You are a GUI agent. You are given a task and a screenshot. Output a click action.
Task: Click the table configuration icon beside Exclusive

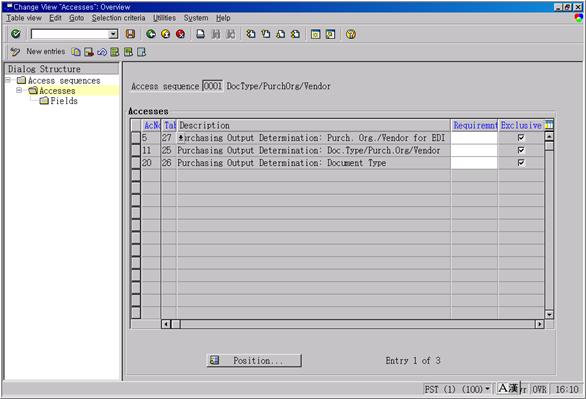pos(549,125)
